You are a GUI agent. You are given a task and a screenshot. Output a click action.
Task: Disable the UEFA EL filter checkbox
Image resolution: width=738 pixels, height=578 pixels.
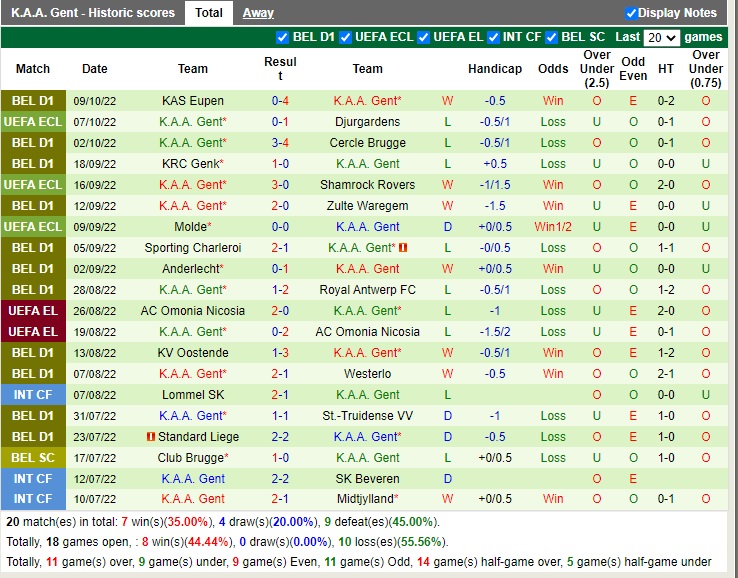(x=424, y=38)
